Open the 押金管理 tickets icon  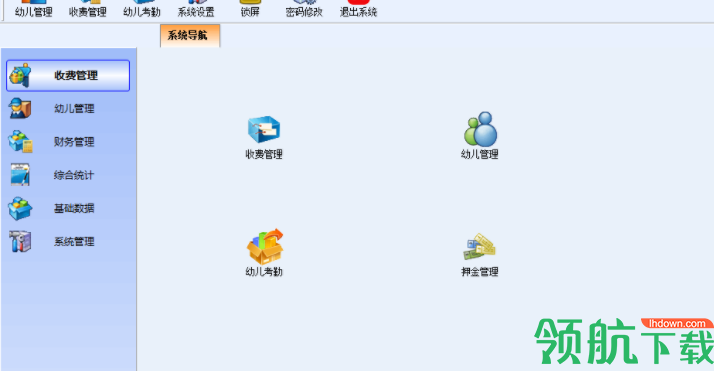click(479, 247)
